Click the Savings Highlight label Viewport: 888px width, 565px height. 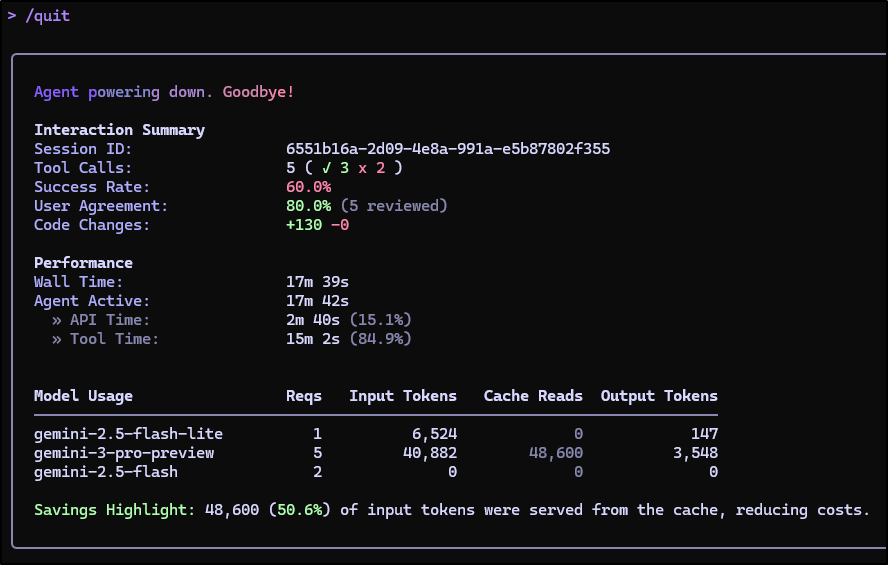[114, 510]
